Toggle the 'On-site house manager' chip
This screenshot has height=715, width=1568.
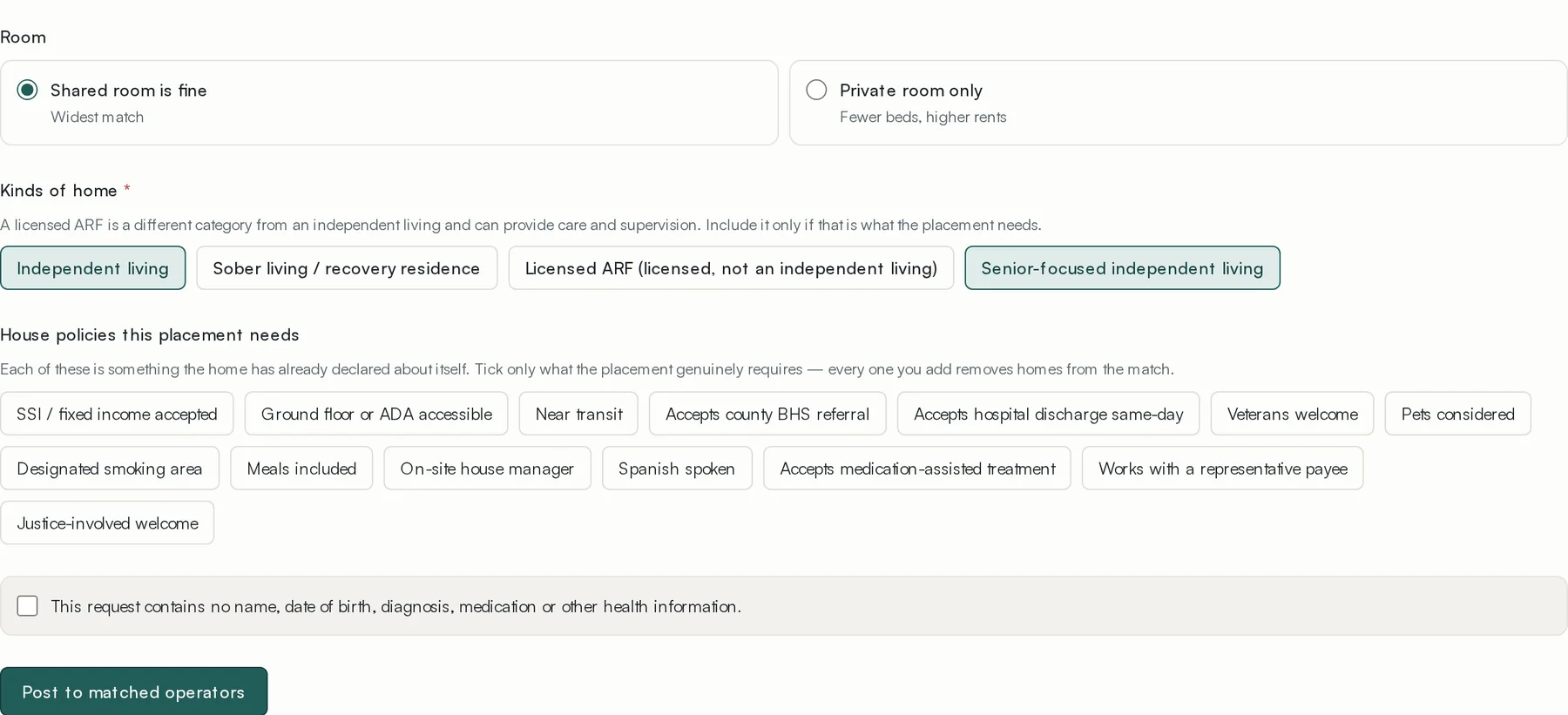tap(487, 469)
